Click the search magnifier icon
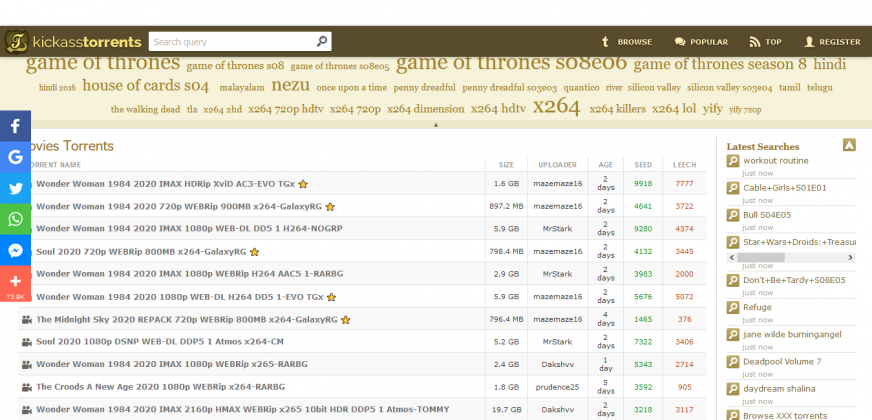Viewport: 872px width, 420px height. [321, 42]
